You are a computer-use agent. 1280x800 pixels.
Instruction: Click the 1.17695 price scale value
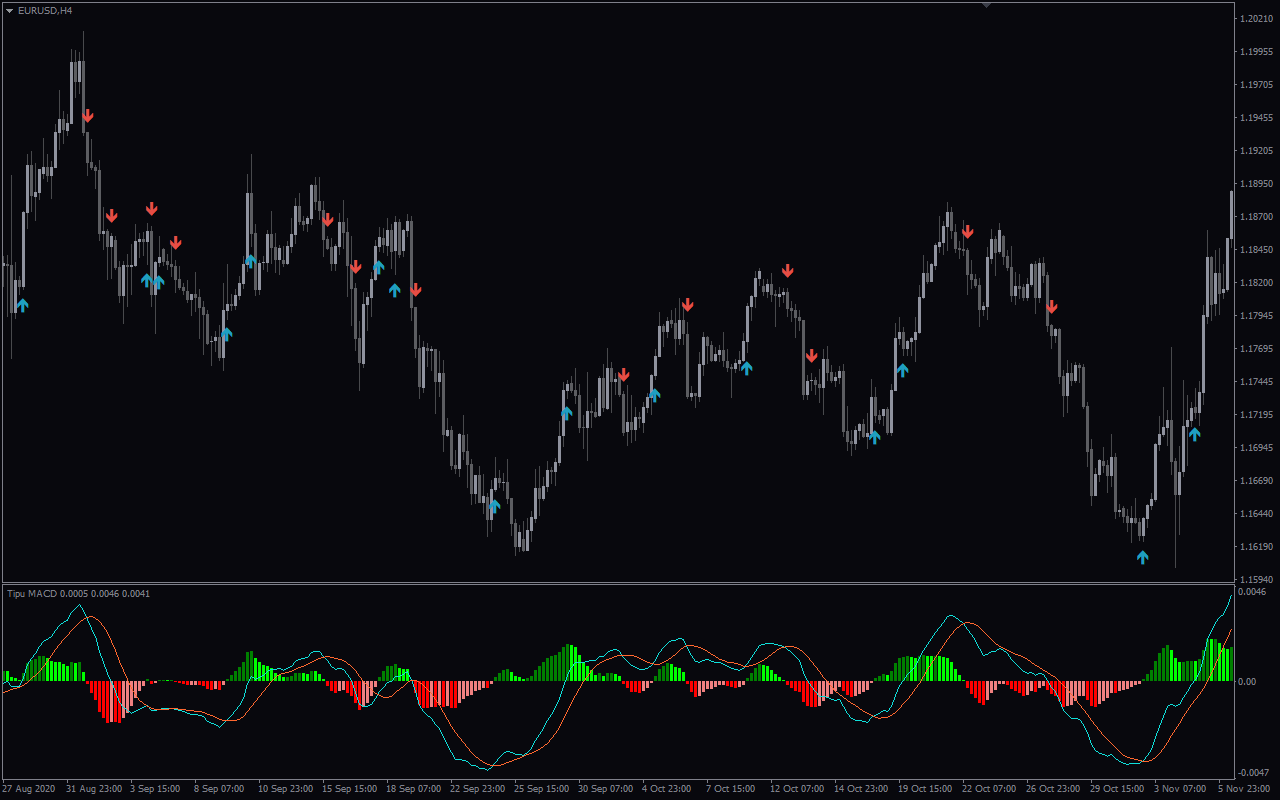(1255, 349)
